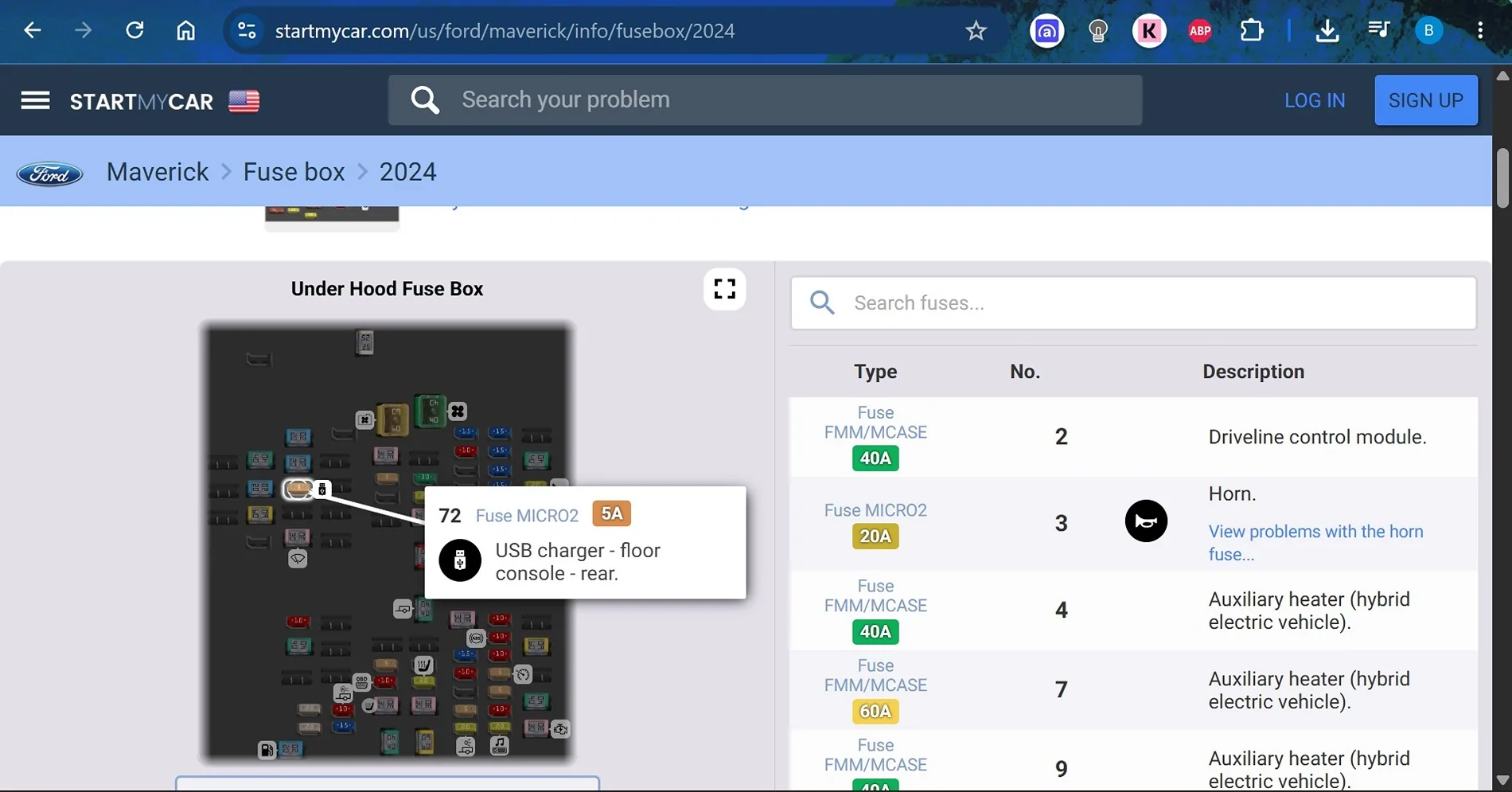Click the LOG IN link

(x=1315, y=100)
